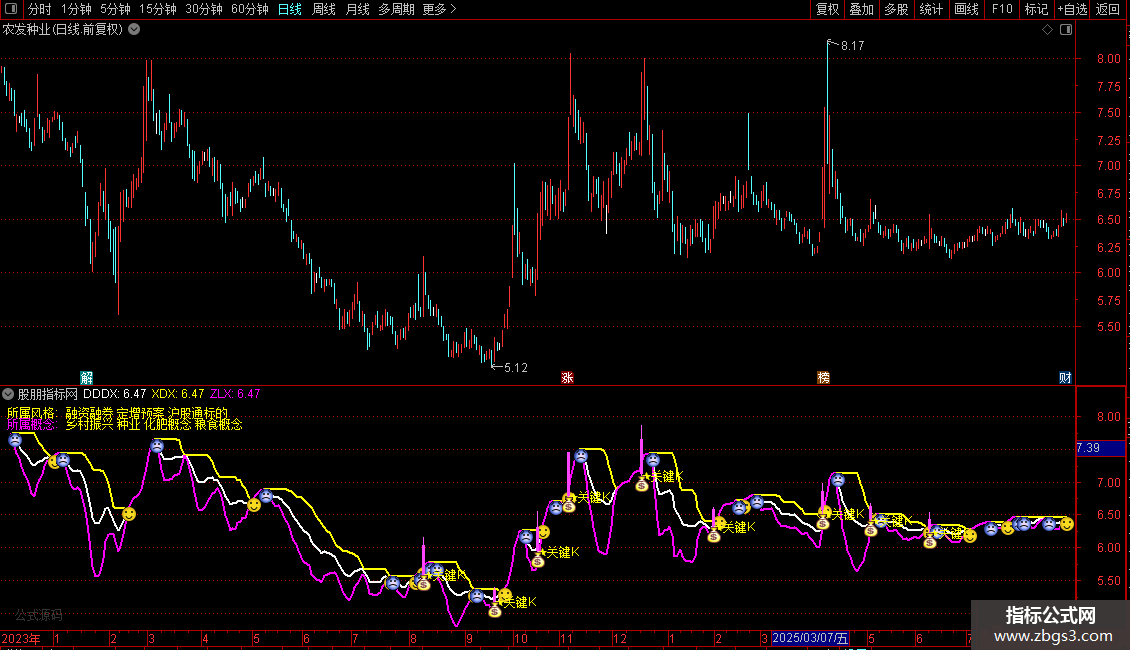Image resolution: width=1130 pixels, height=650 pixels.
Task: Add stock to watchlist via +自选
Action: 1072,9
